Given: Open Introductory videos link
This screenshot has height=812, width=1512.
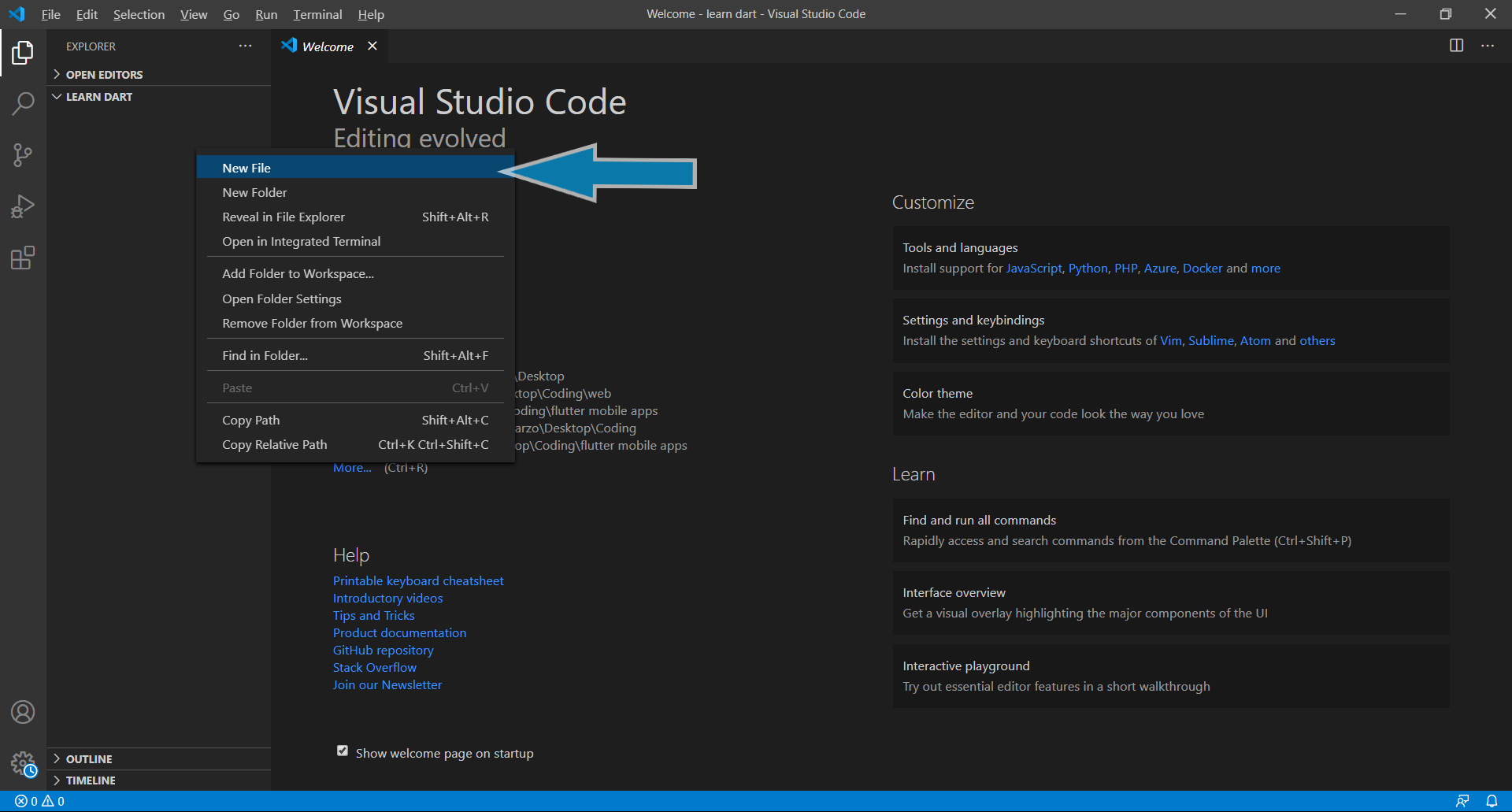Looking at the screenshot, I should 387,598.
